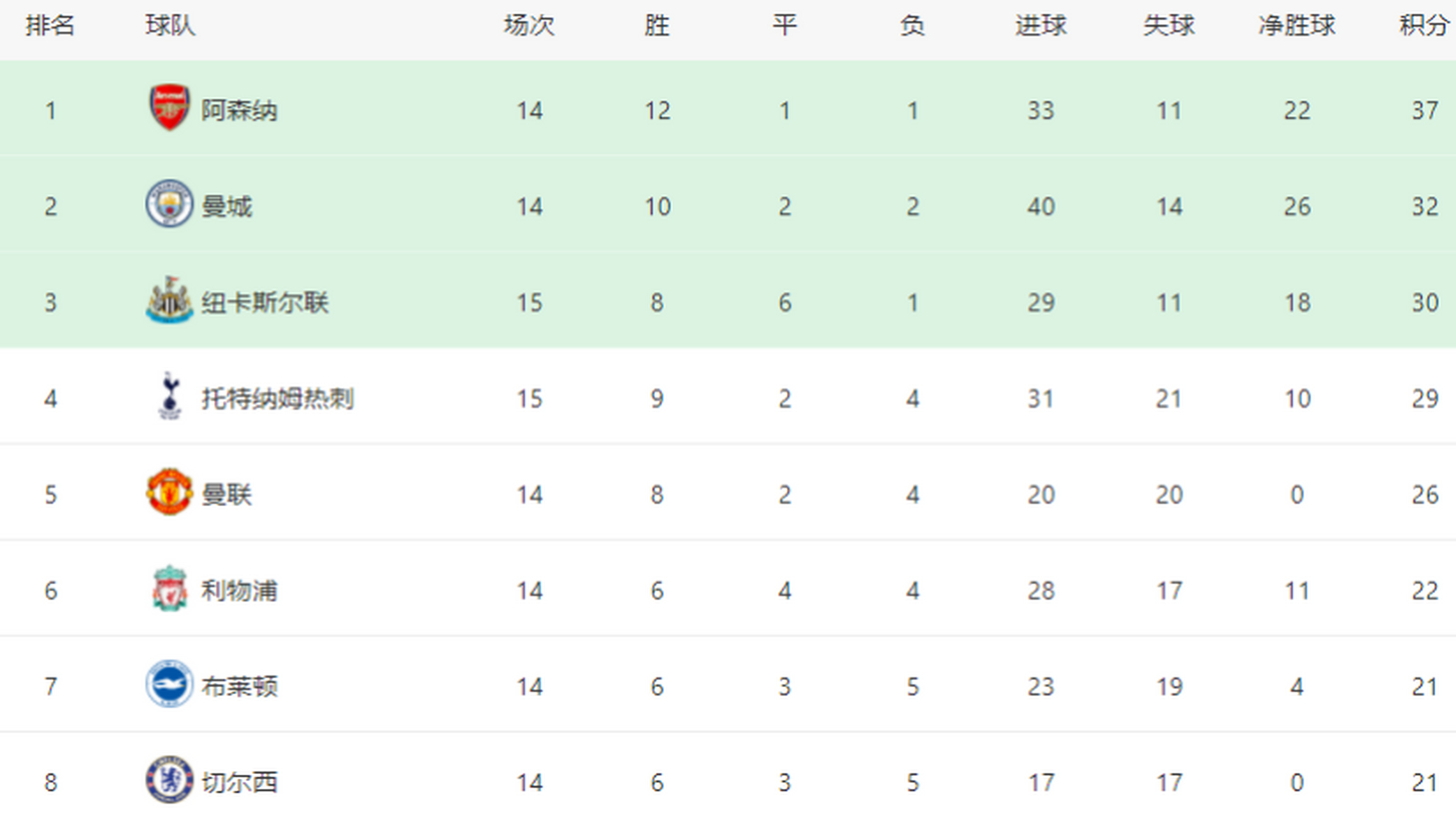Image resolution: width=1456 pixels, height=816 pixels.
Task: Click the 进球 column header
Action: [x=1041, y=25]
